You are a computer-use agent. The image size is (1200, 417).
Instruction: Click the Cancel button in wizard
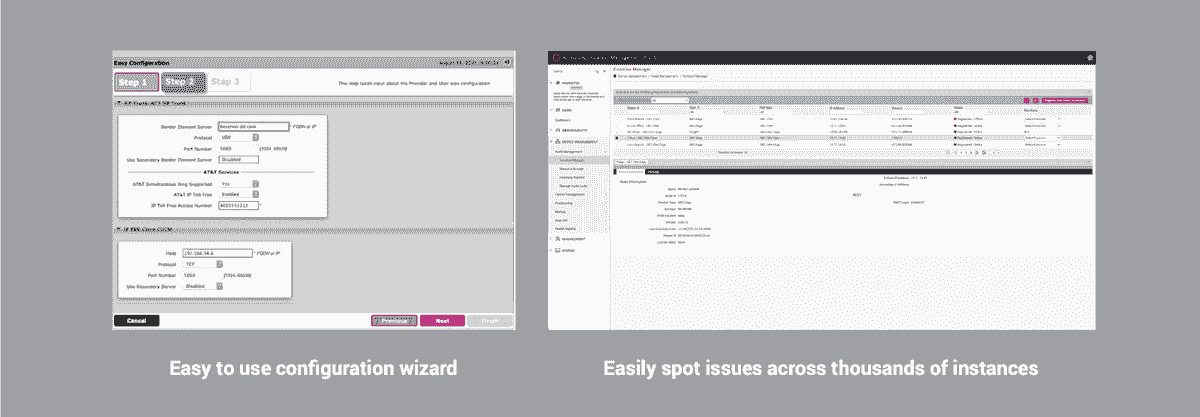pyautogui.click(x=137, y=321)
